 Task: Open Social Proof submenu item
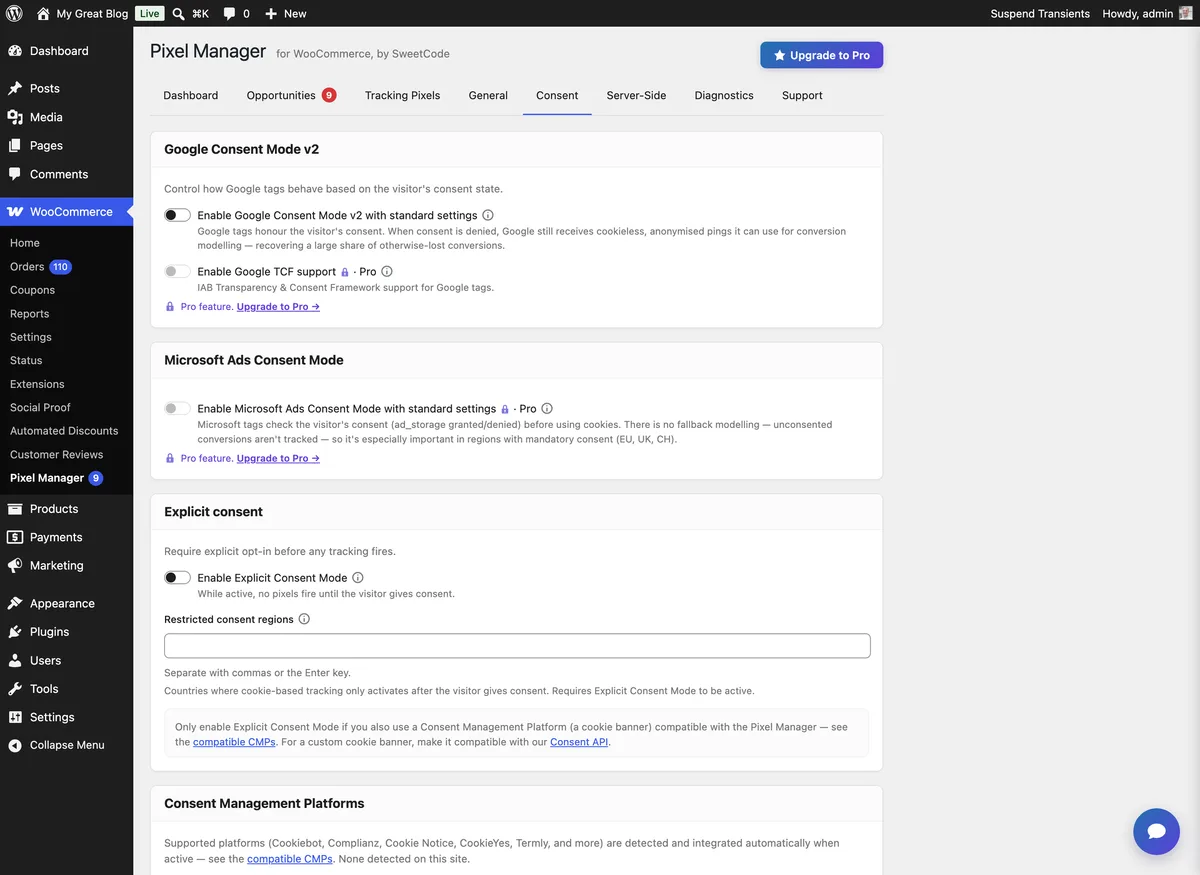click(40, 408)
